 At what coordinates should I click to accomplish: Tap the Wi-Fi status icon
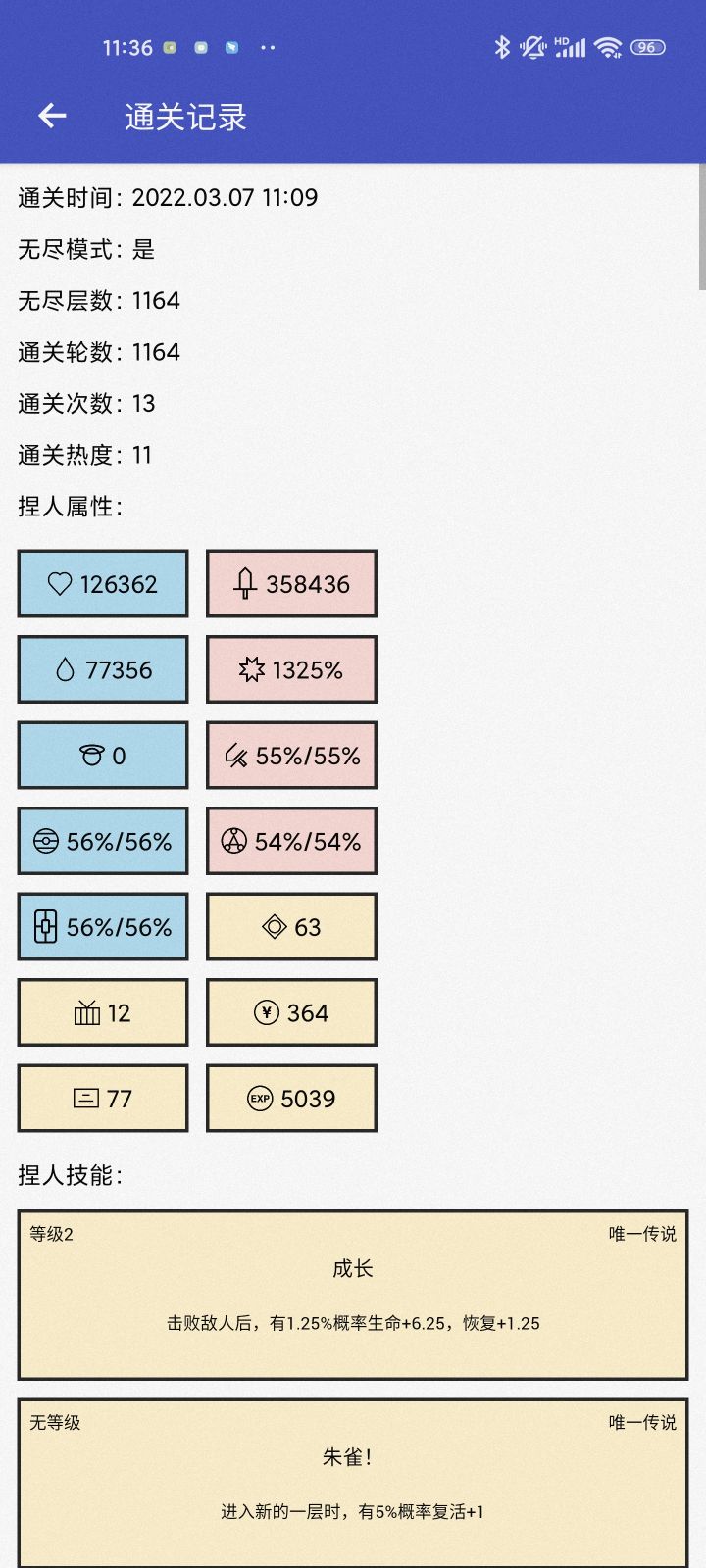(608, 47)
